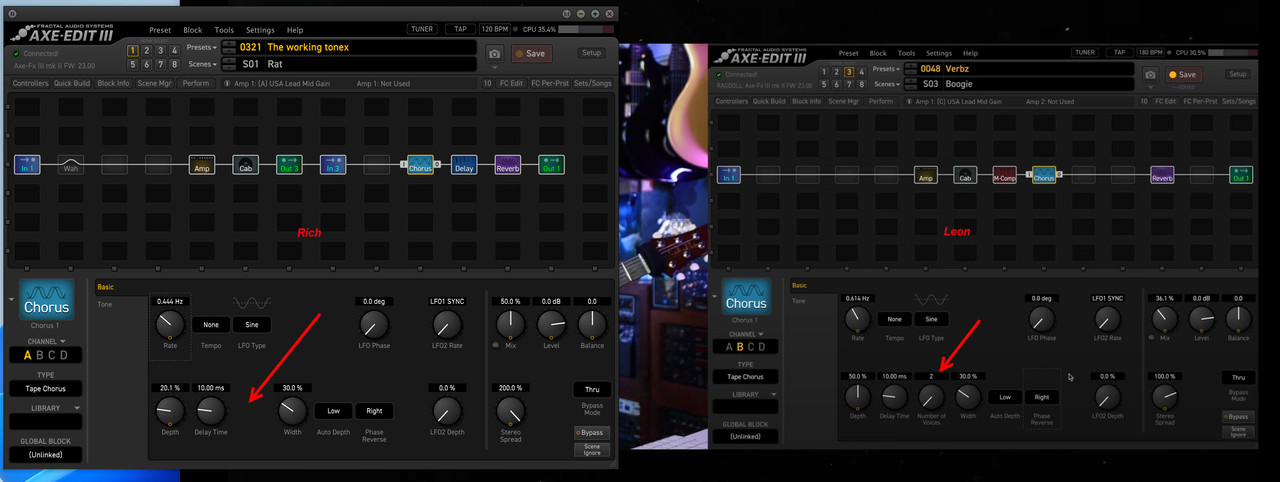Select the Out 1 block in Leon window

(1241, 176)
